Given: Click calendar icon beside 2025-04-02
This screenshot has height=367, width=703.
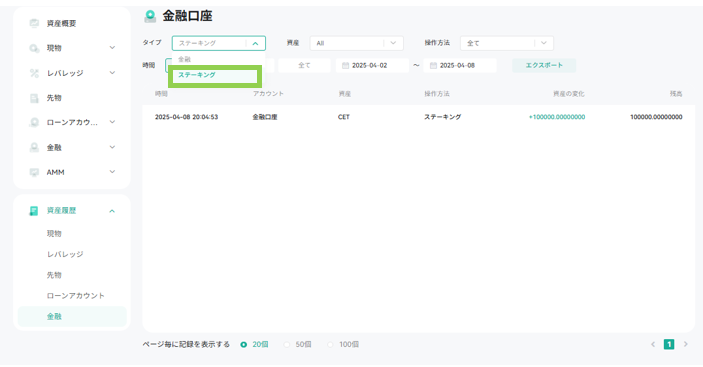Looking at the screenshot, I should 345,65.
